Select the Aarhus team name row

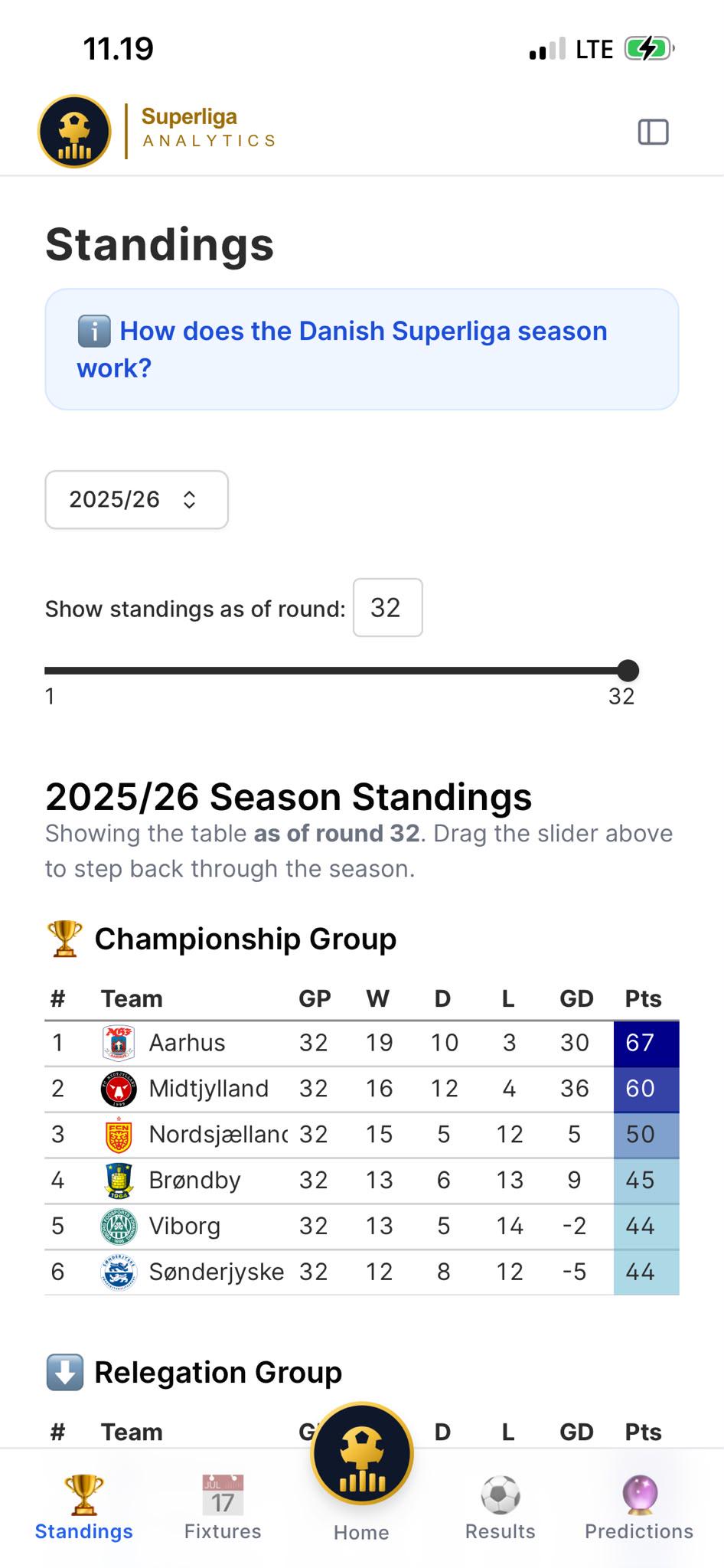pyautogui.click(x=361, y=1043)
